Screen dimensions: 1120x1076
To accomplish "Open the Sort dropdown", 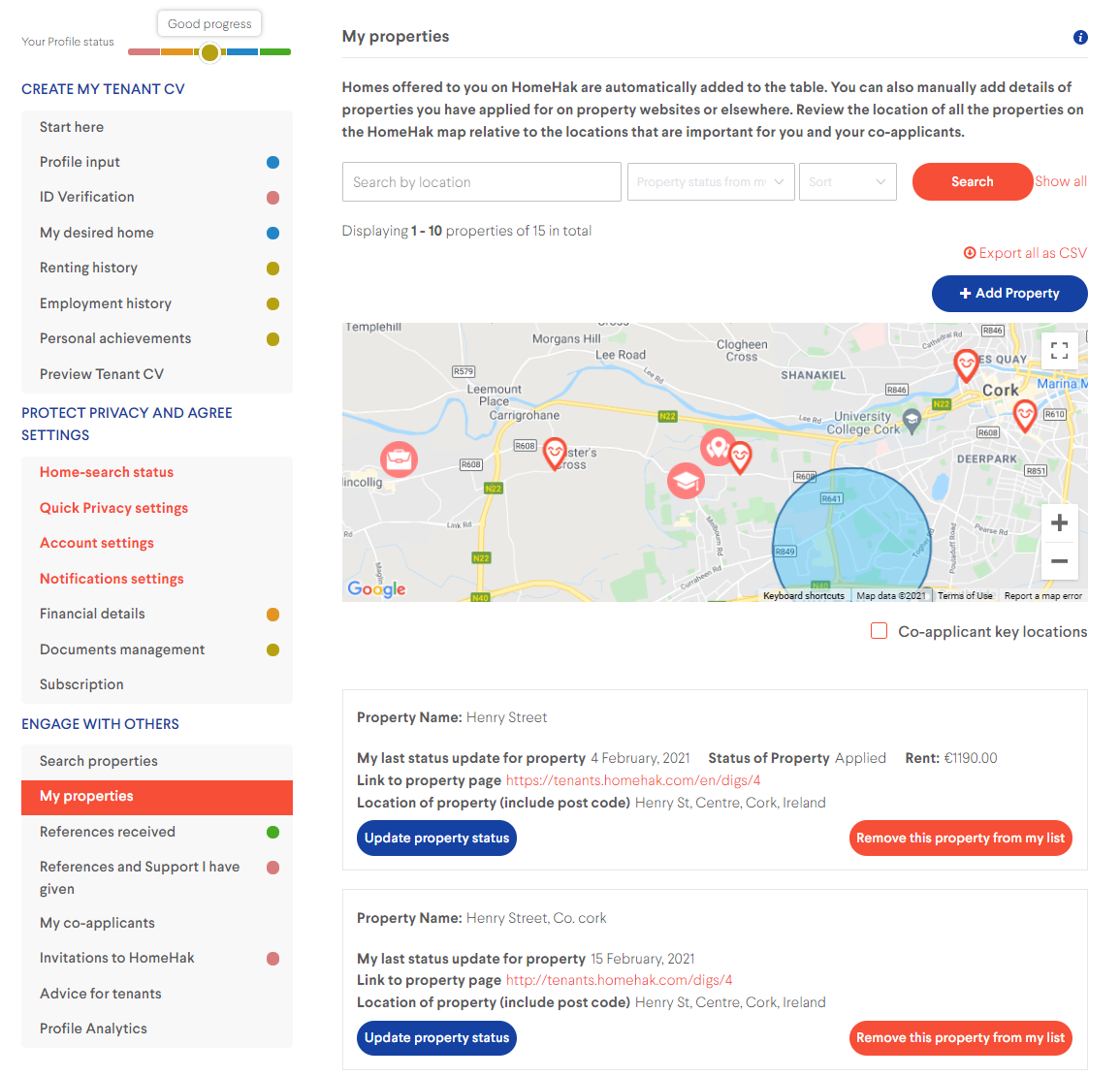I will 848,182.
